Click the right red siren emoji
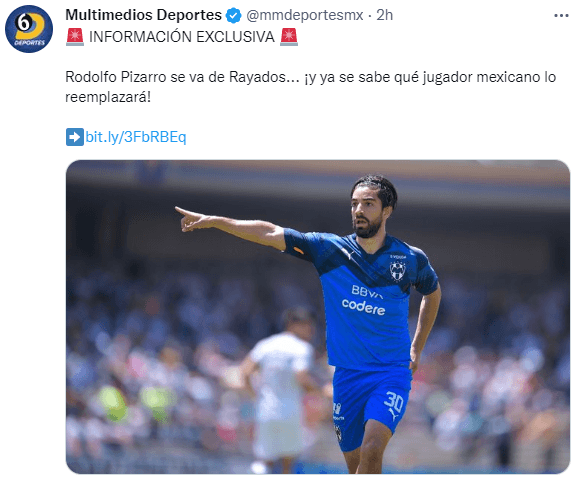This screenshot has height=479, width=576. tap(289, 37)
